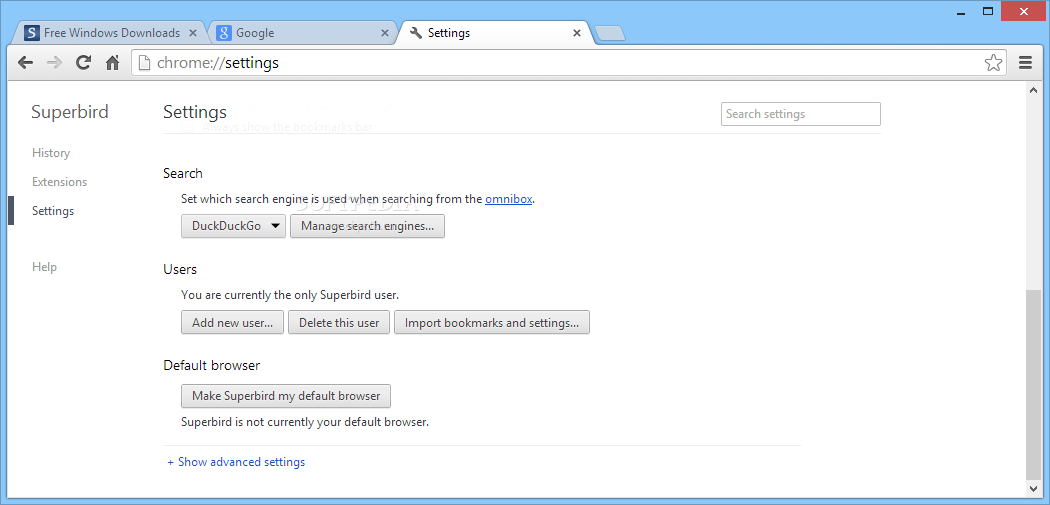
Task: Click the scrollbar up arrow
Action: [1034, 89]
